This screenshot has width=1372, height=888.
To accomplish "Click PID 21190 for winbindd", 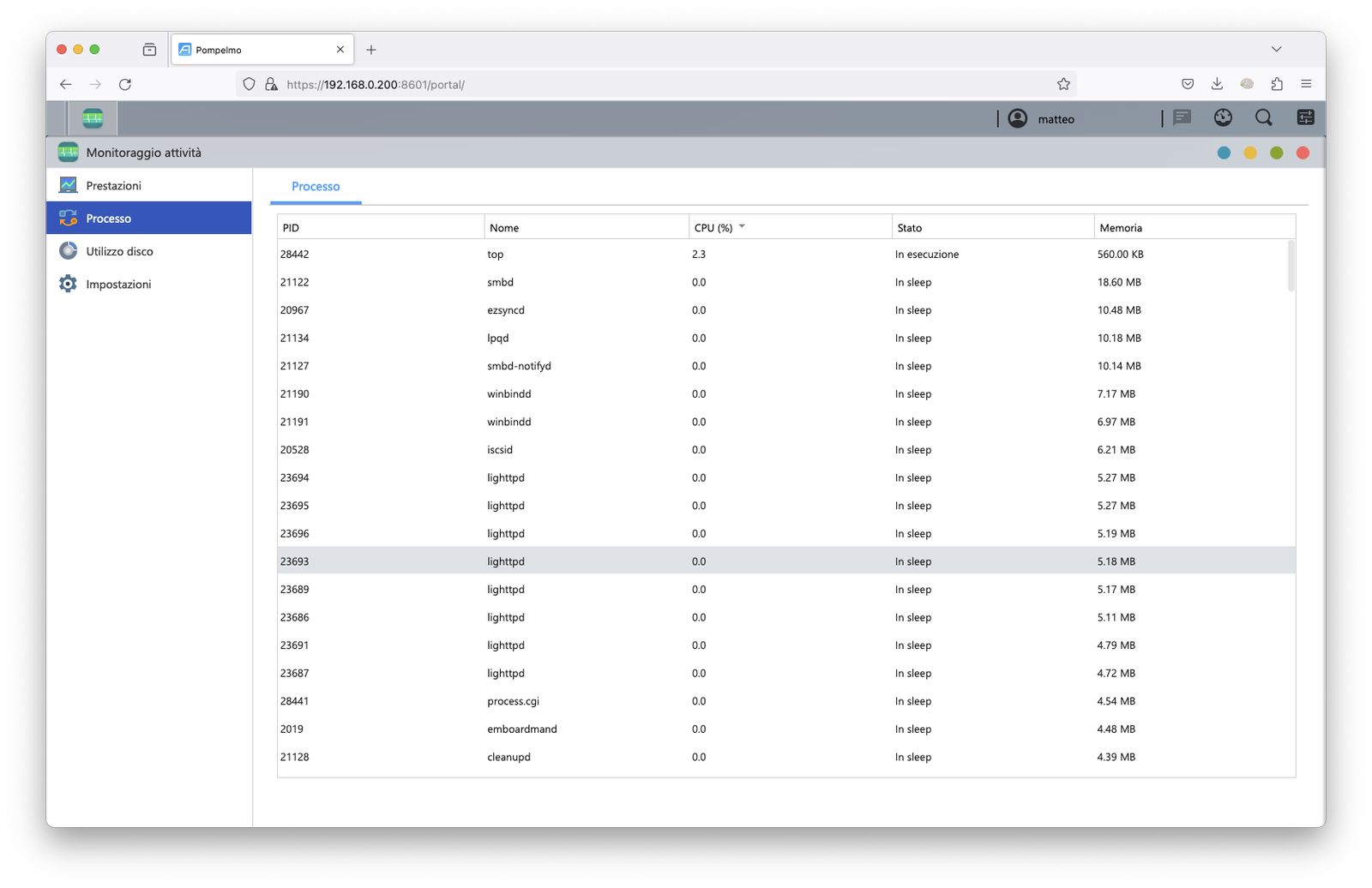I will (x=294, y=394).
